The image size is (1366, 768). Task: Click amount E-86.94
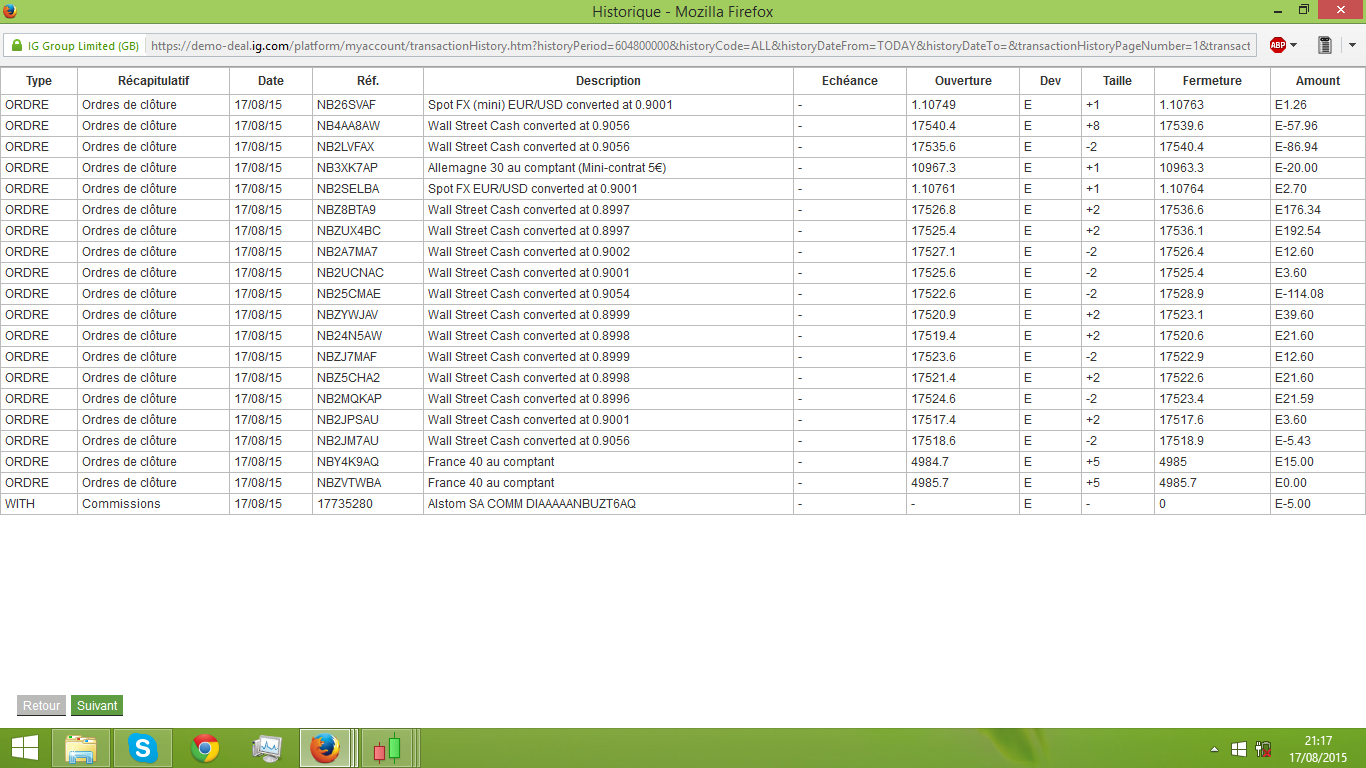1296,147
